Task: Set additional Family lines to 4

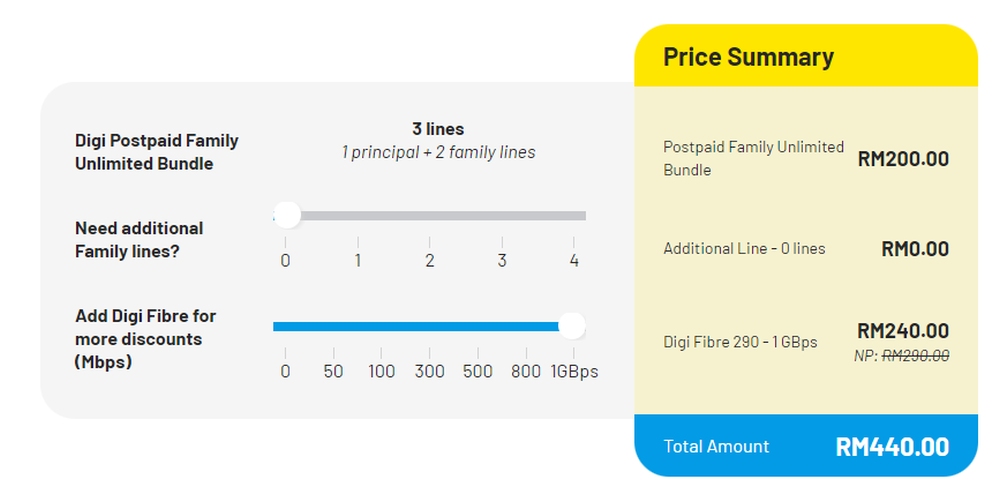Action: point(574,216)
